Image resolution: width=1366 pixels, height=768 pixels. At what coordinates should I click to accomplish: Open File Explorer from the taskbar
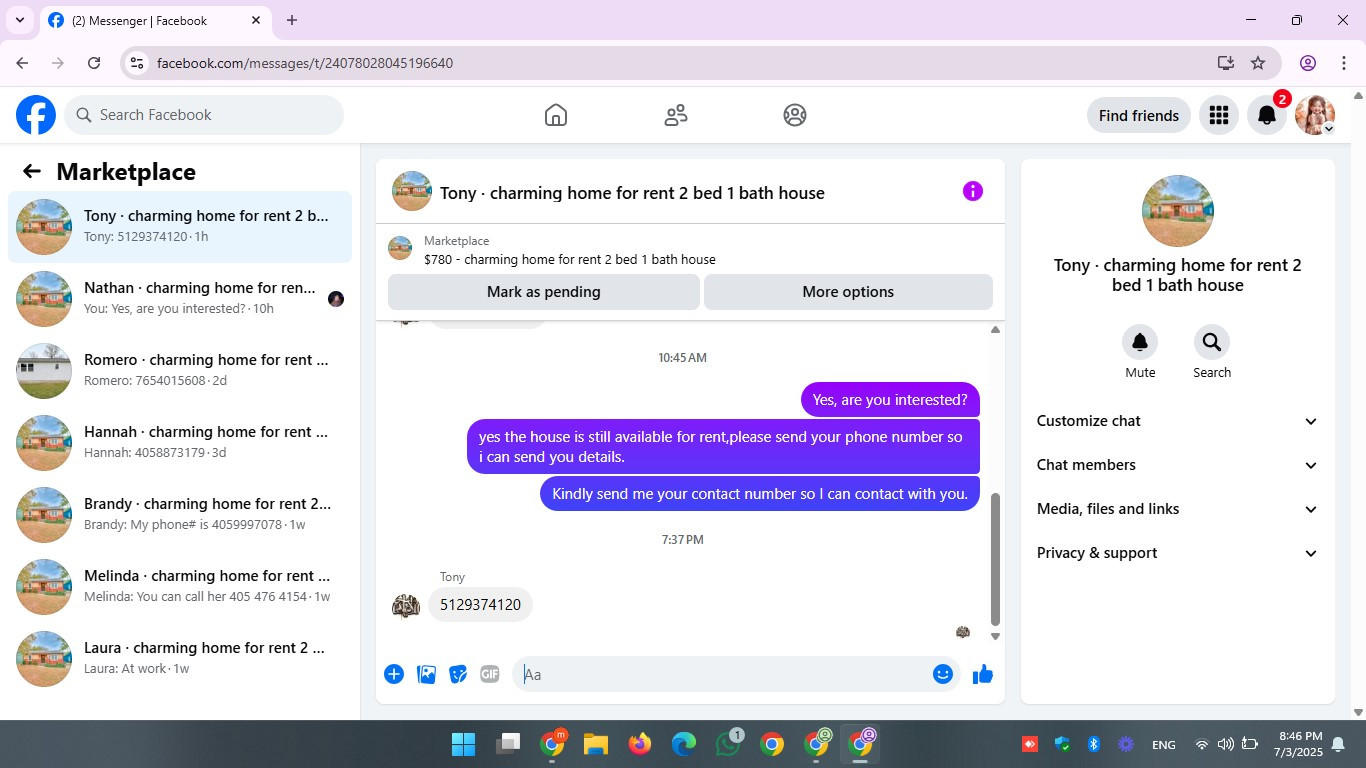pos(596,744)
